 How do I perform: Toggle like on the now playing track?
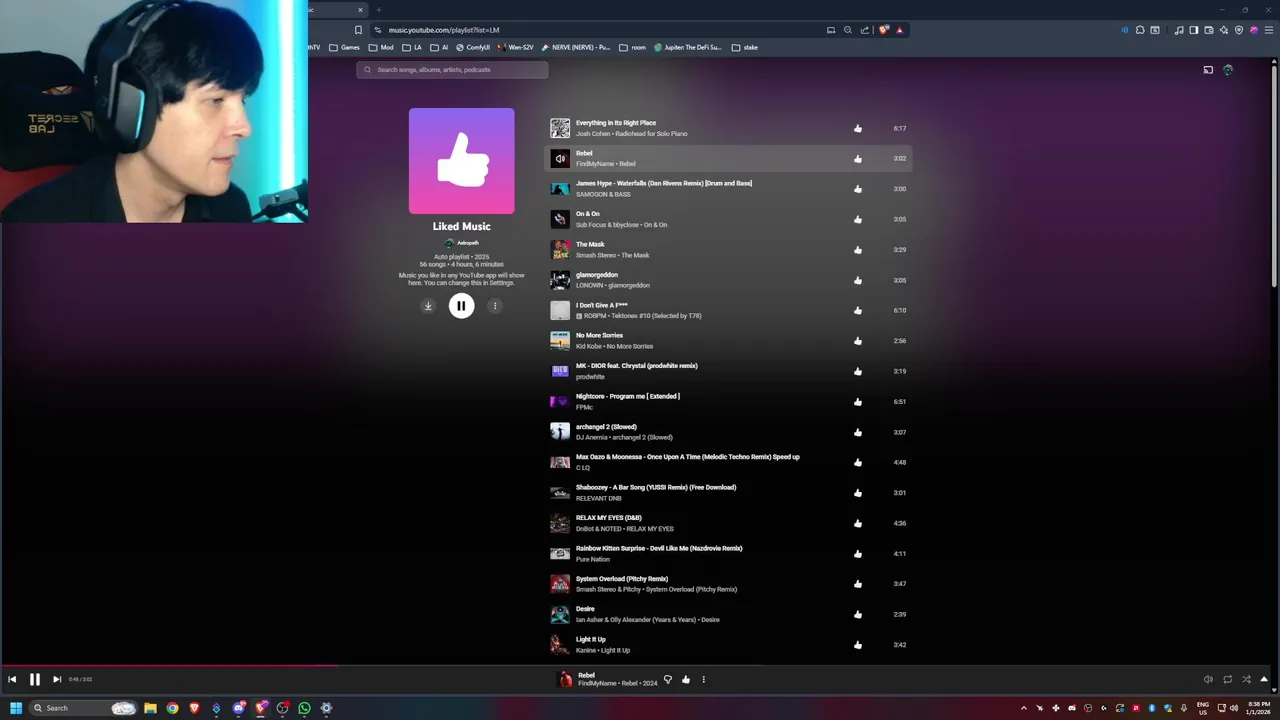686,679
